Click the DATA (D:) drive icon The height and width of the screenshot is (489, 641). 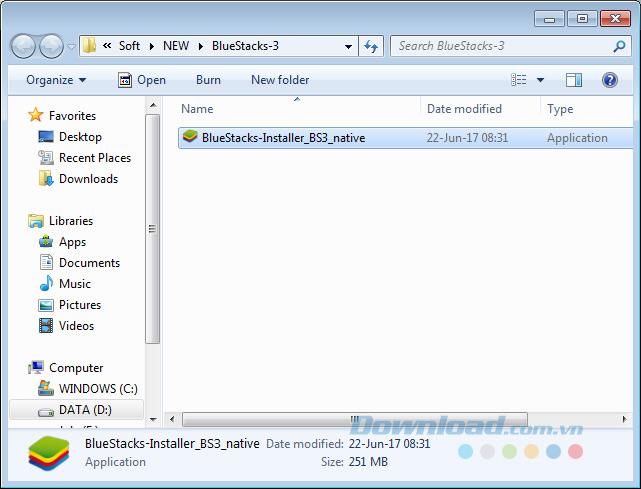[x=46, y=411]
